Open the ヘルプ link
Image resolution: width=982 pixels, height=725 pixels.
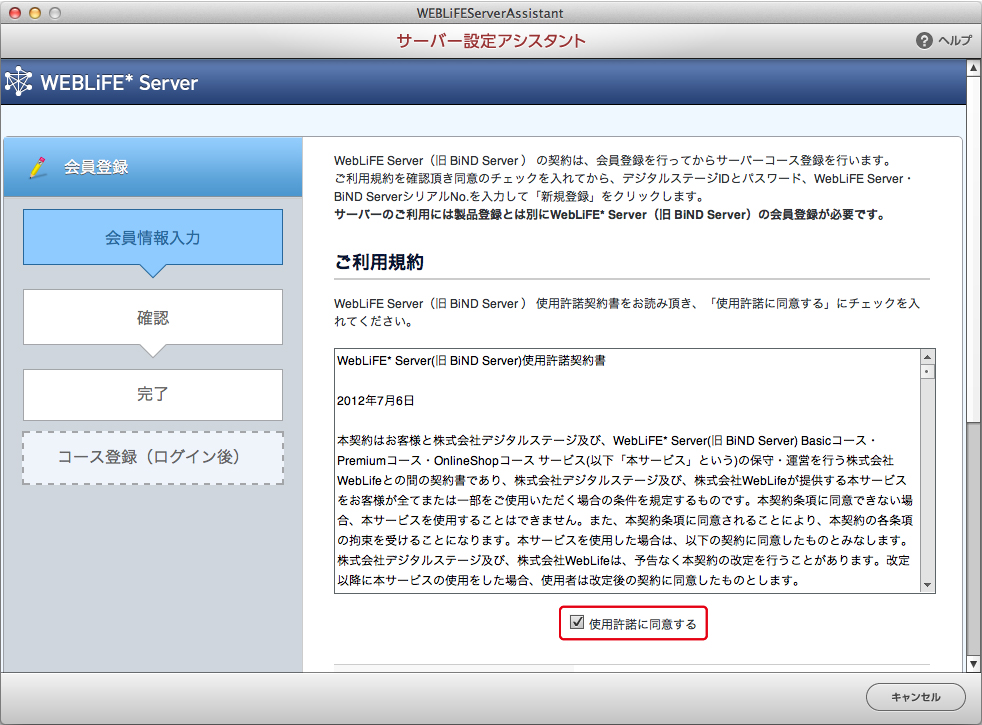point(955,41)
